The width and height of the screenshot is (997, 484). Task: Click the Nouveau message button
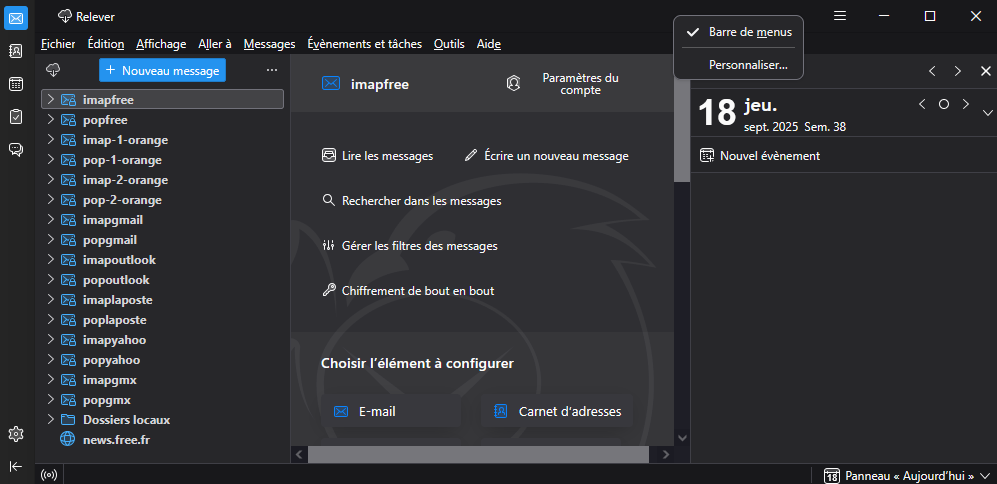162,70
